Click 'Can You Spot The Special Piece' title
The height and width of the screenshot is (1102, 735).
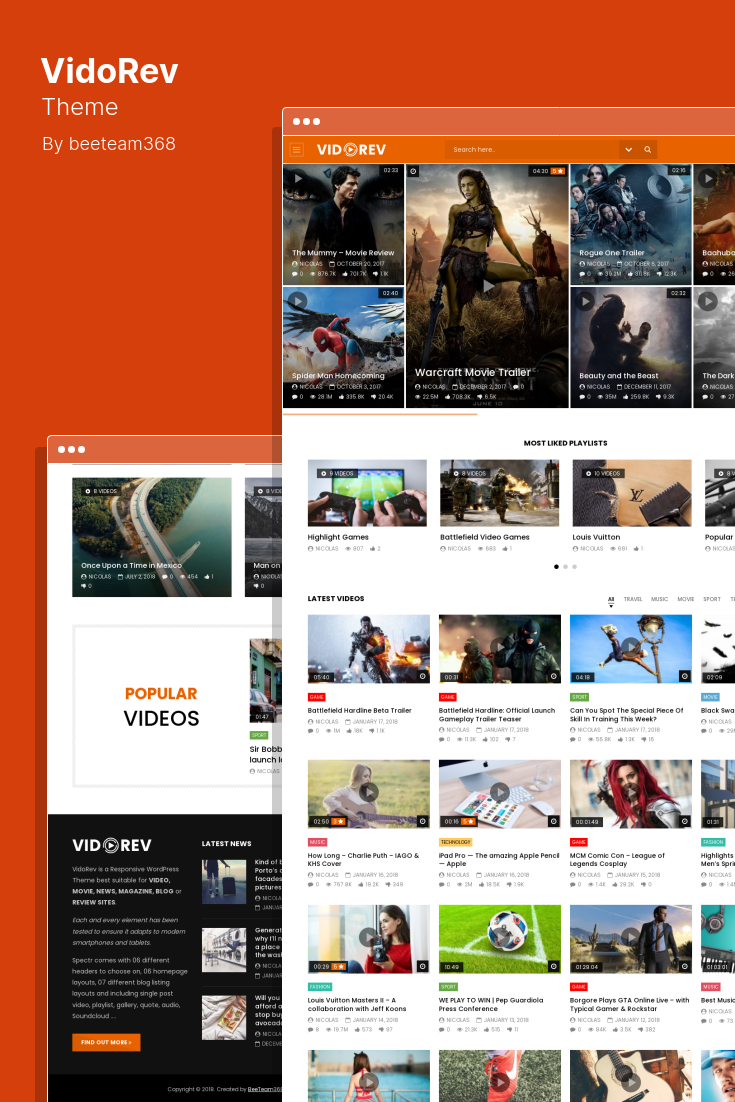(x=626, y=715)
